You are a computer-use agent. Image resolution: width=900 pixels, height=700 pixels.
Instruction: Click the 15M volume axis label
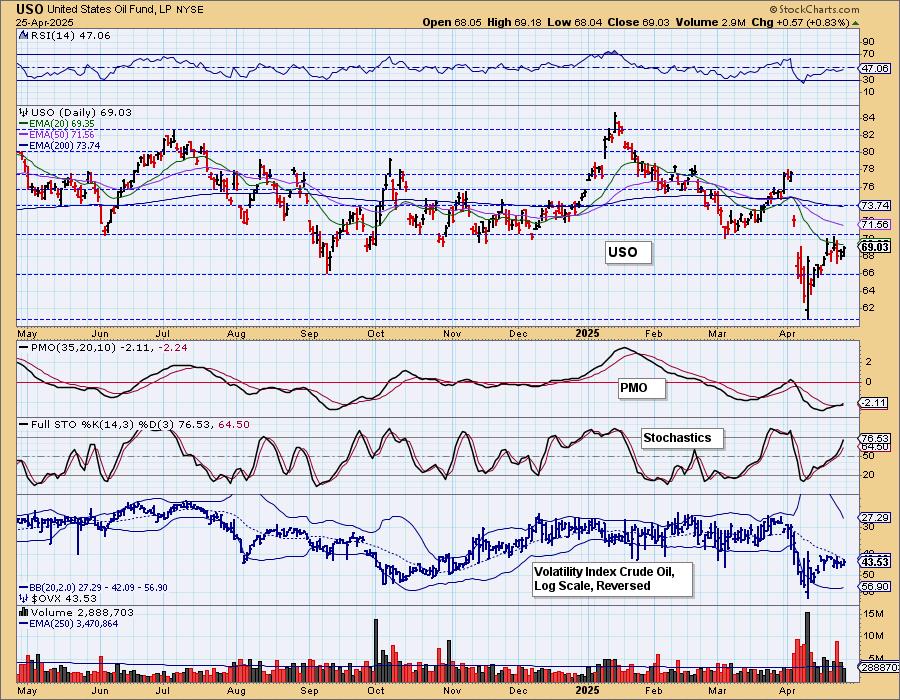point(874,614)
